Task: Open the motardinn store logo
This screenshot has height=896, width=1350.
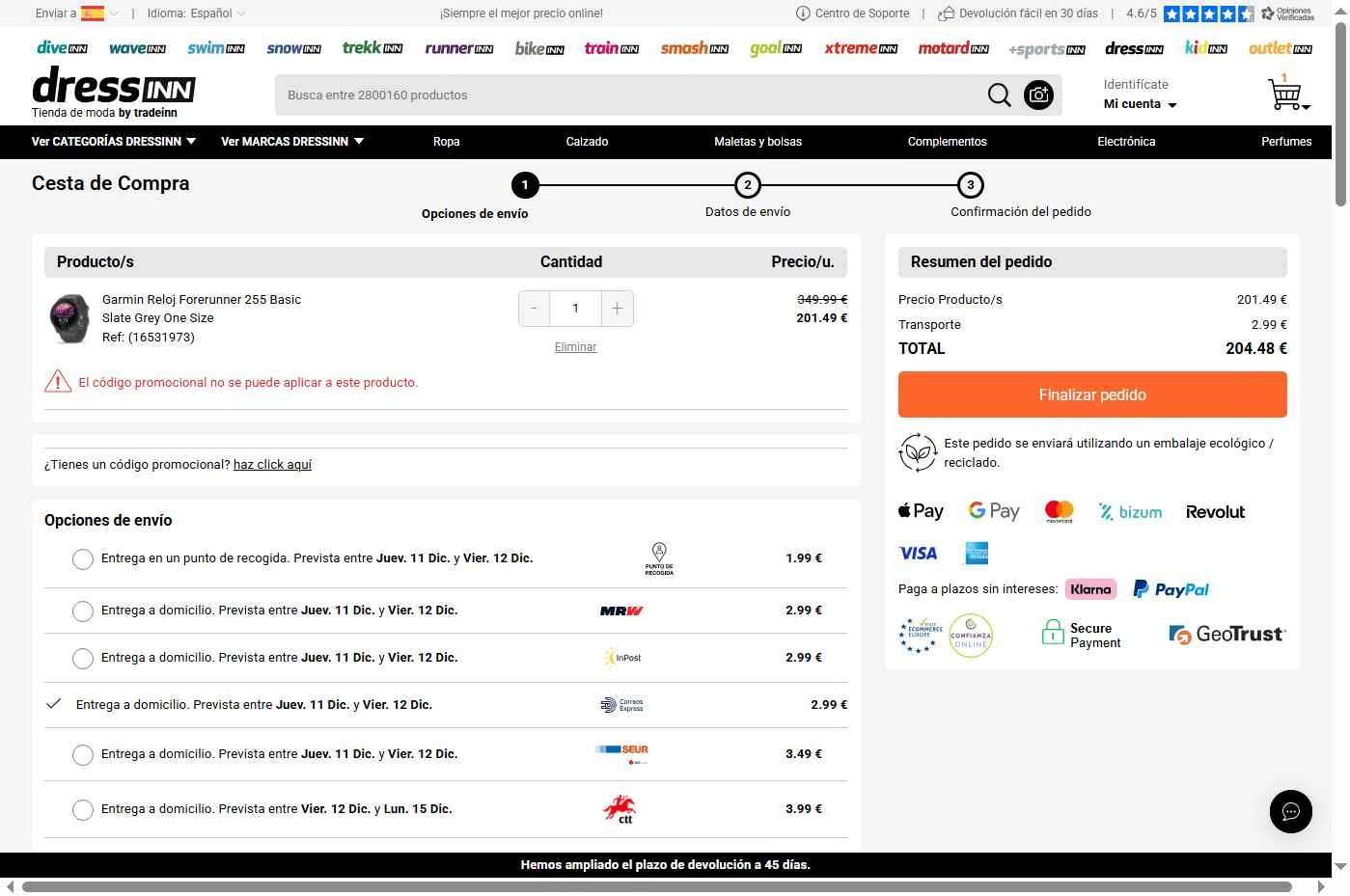Action: (953, 48)
